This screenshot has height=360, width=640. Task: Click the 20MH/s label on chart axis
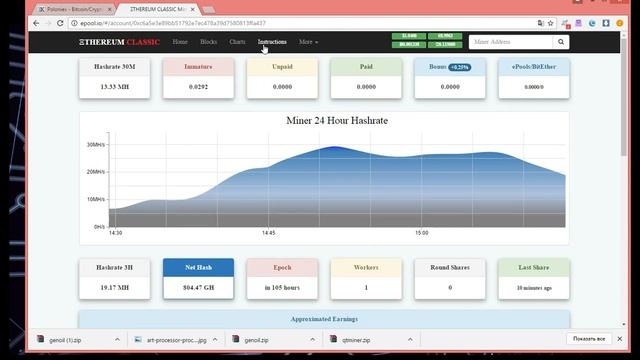coord(96,172)
